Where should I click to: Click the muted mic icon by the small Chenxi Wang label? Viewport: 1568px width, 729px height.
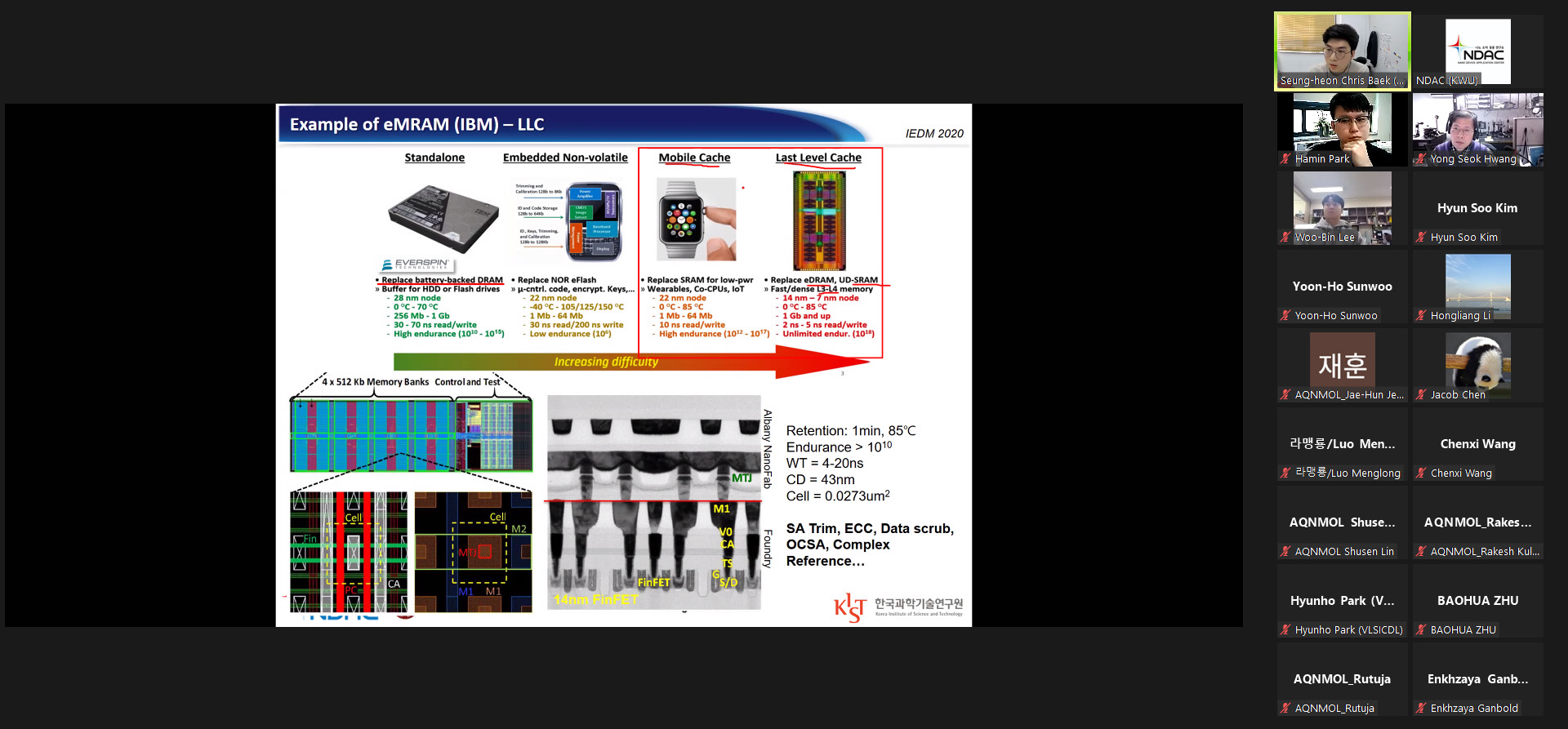[x=1422, y=473]
